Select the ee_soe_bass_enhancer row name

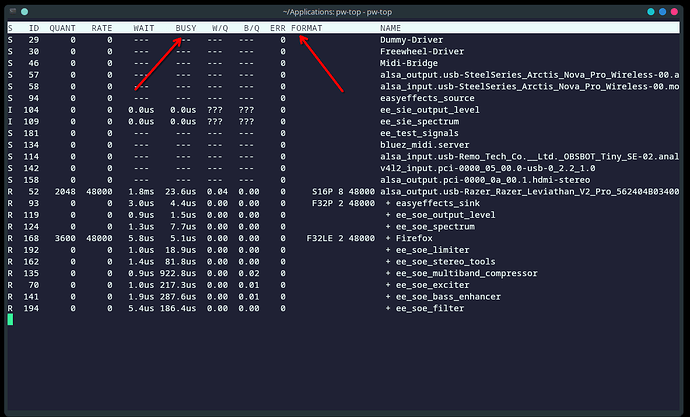448,296
